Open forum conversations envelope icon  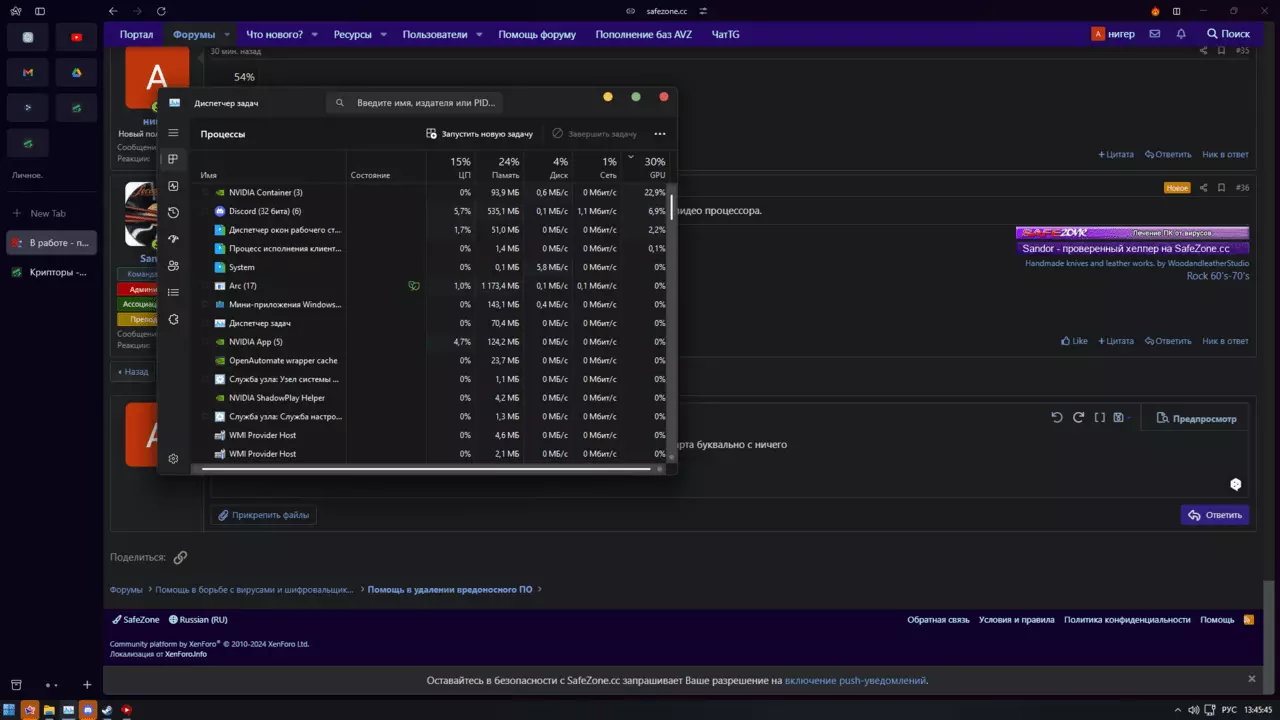(1155, 34)
